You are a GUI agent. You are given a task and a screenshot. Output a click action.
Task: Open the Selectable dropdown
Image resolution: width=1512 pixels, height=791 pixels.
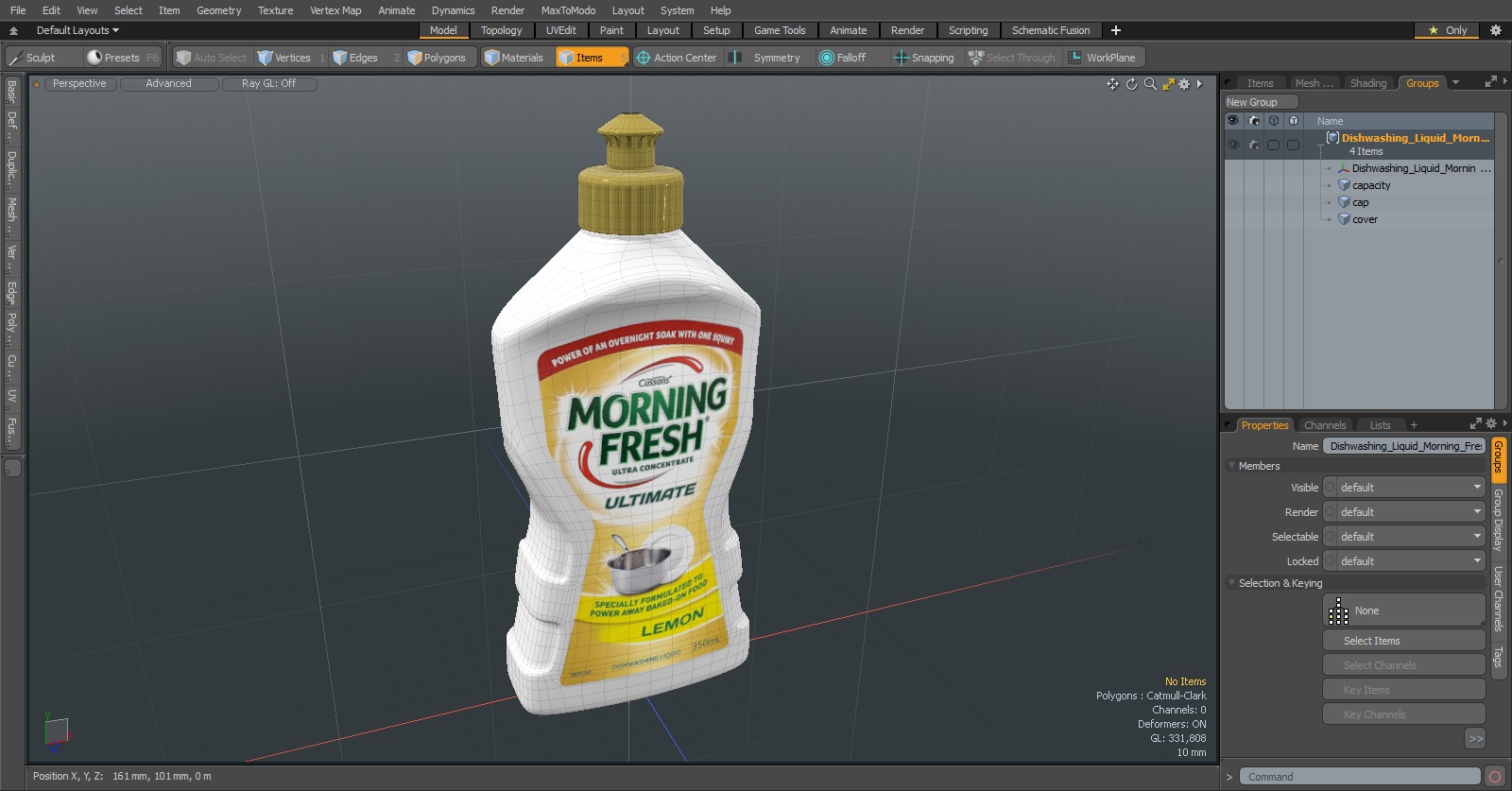click(x=1404, y=537)
